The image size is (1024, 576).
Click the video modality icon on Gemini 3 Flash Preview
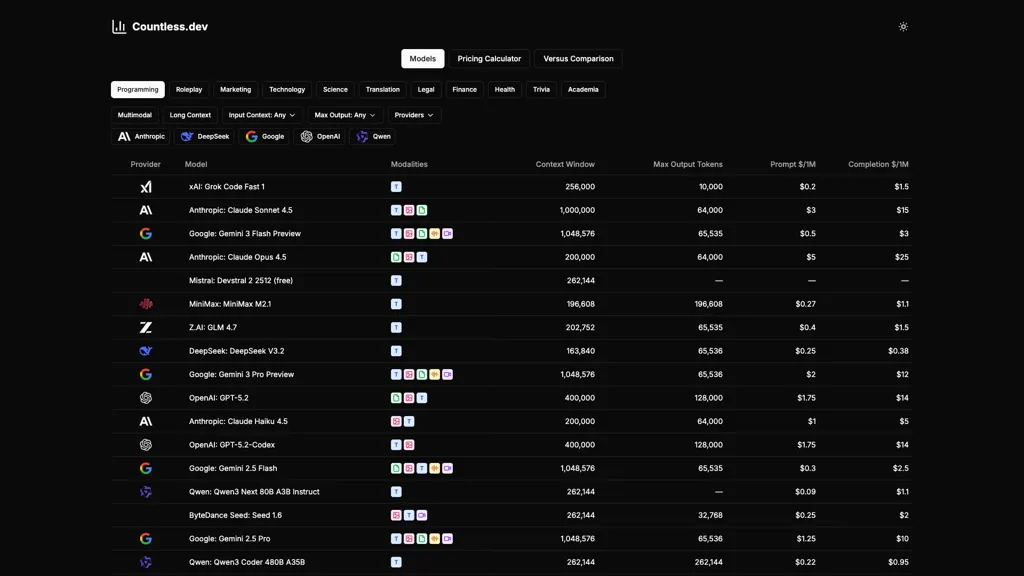[448, 233]
